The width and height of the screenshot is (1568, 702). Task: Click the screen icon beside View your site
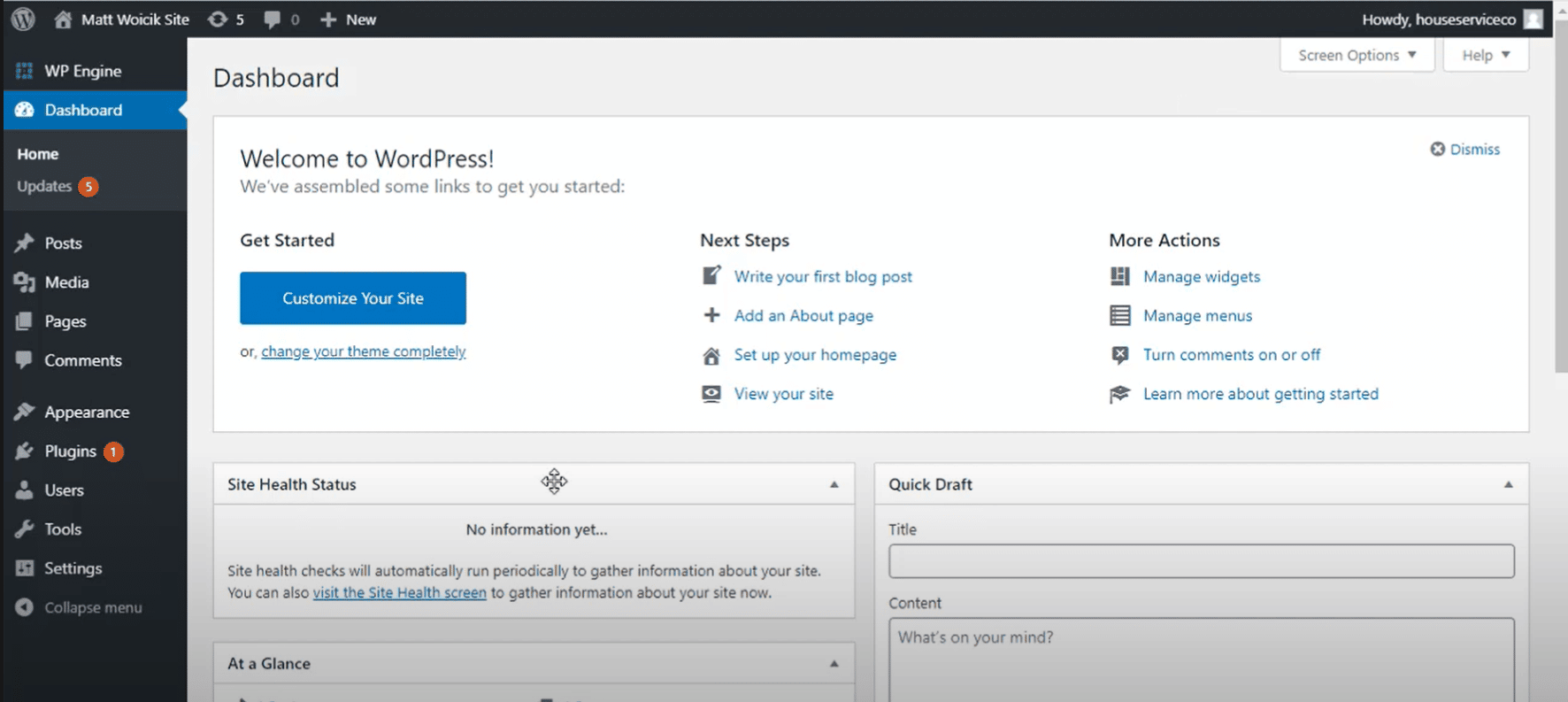pos(711,394)
